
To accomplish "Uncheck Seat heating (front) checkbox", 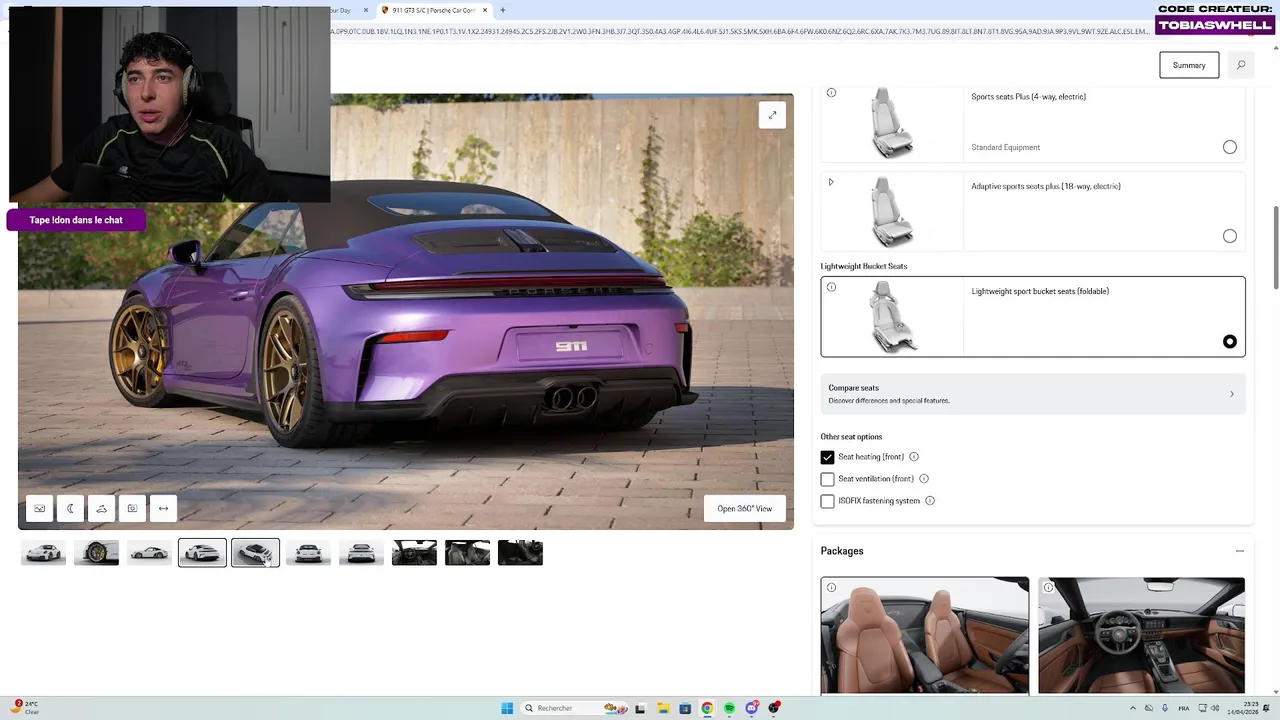I will pos(827,457).
